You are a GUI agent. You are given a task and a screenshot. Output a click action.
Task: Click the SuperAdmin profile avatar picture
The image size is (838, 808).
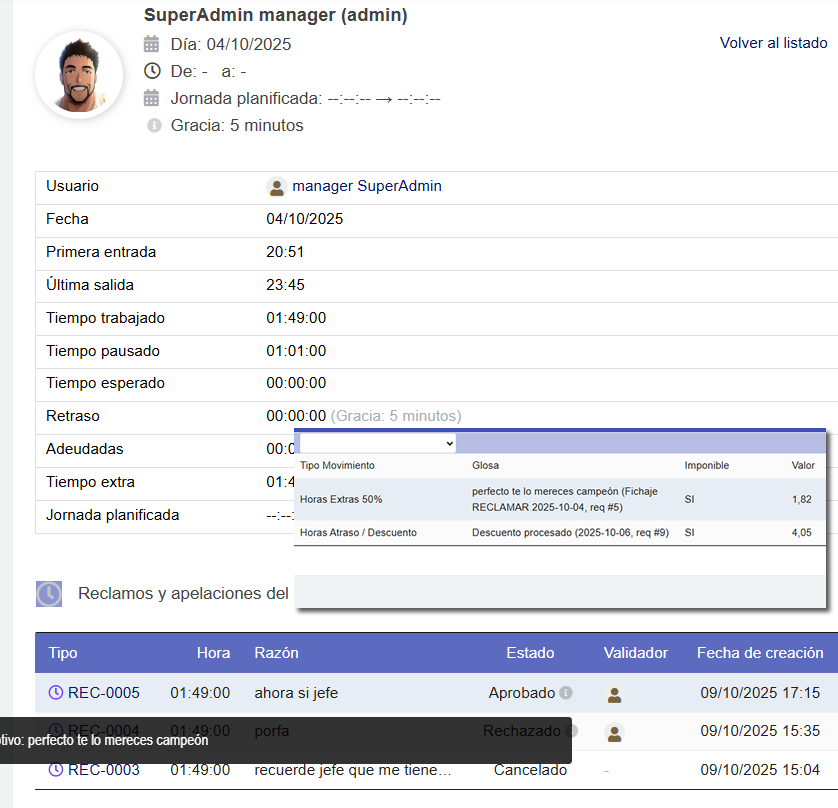tap(79, 75)
